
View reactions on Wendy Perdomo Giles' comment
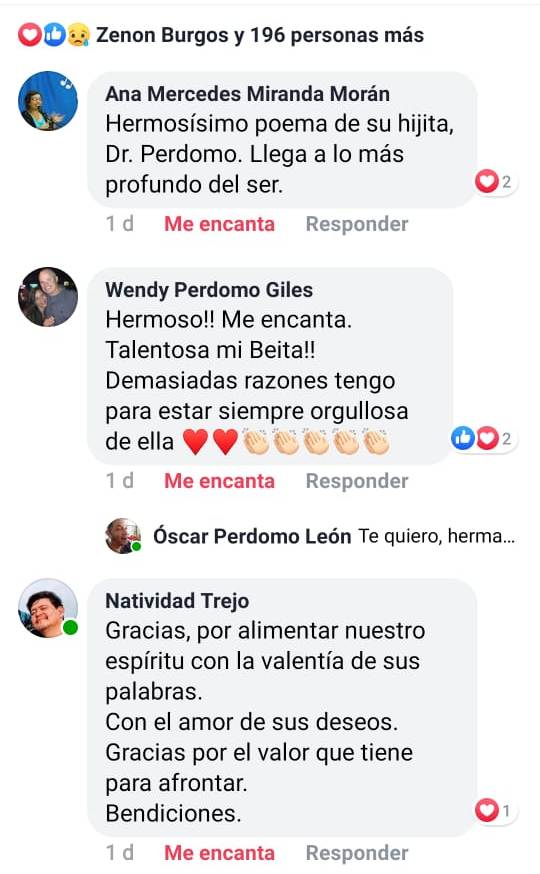tap(484, 439)
